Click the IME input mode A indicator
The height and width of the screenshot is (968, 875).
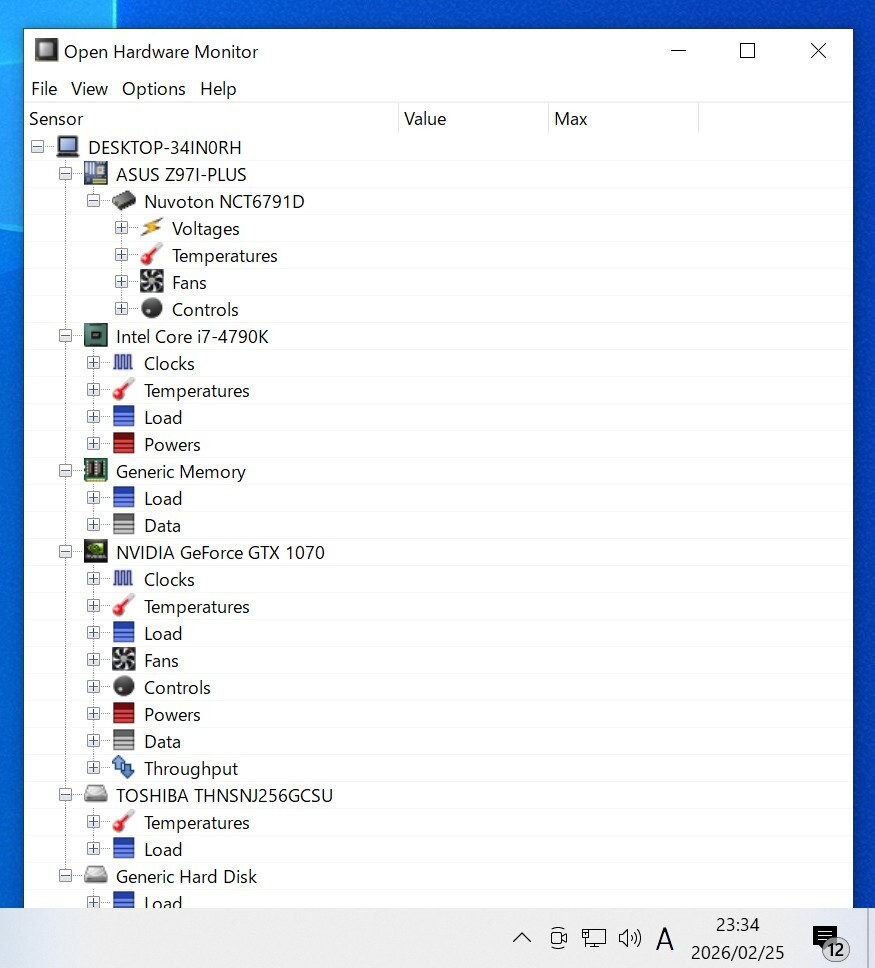point(664,938)
